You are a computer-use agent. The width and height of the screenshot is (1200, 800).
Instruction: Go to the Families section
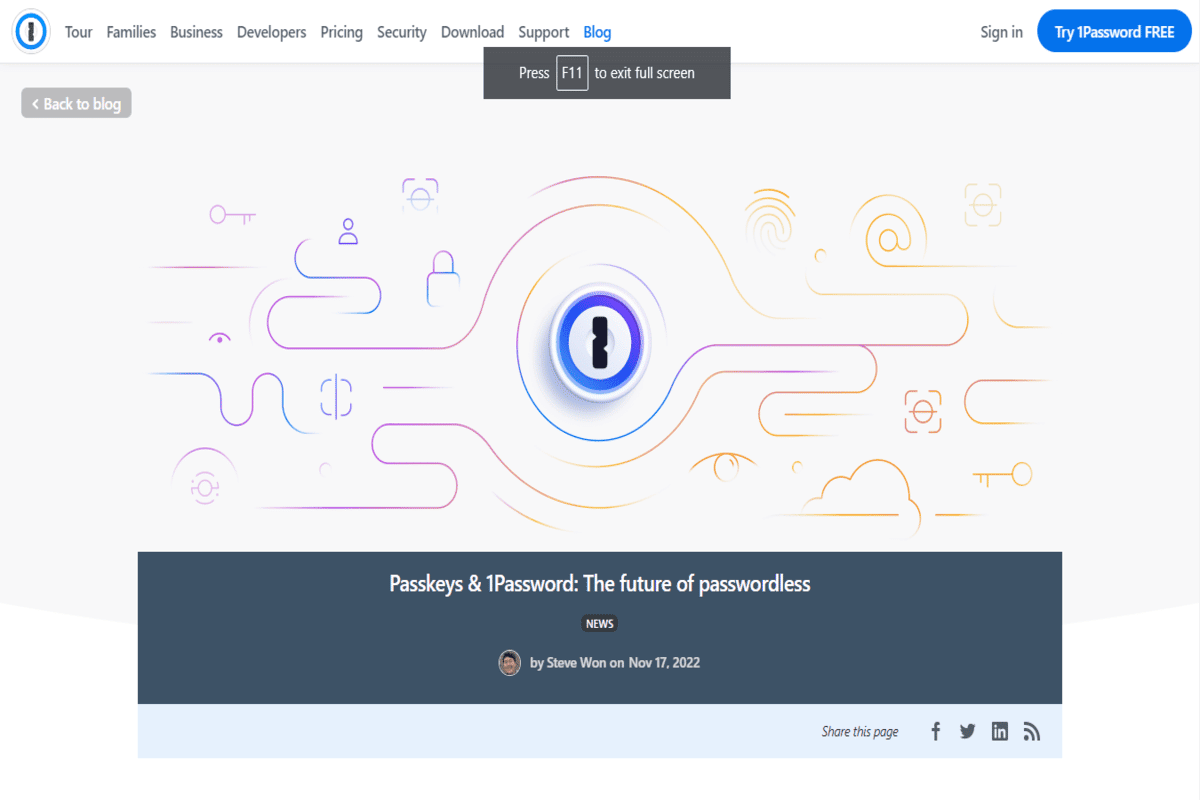[x=131, y=32]
